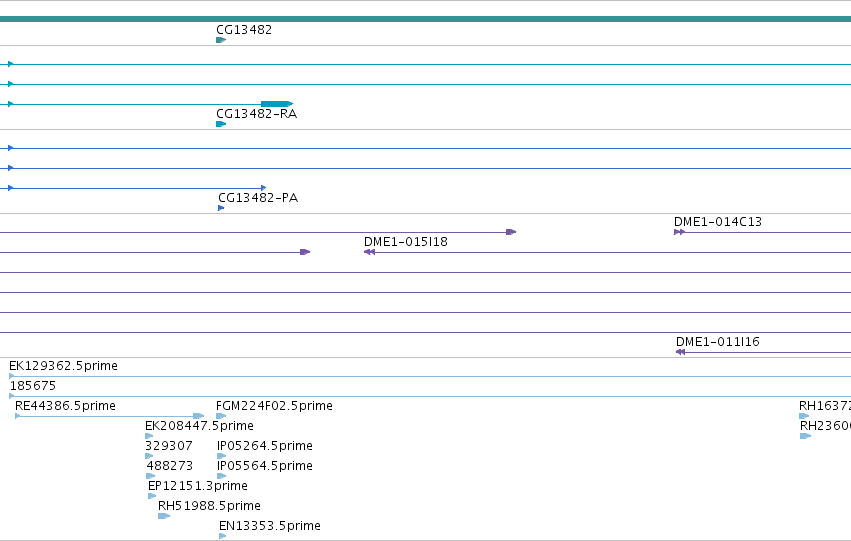Click the EK129362.5prime label
This screenshot has height=541, width=851.
63,366
